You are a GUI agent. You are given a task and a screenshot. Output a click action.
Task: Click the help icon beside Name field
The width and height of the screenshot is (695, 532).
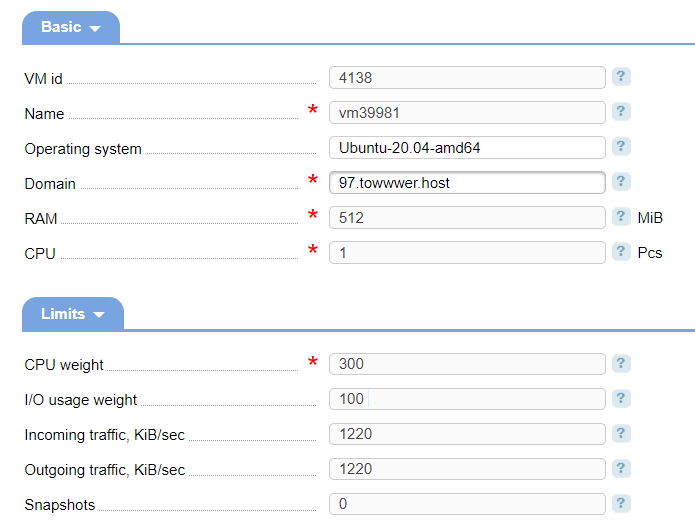click(621, 111)
